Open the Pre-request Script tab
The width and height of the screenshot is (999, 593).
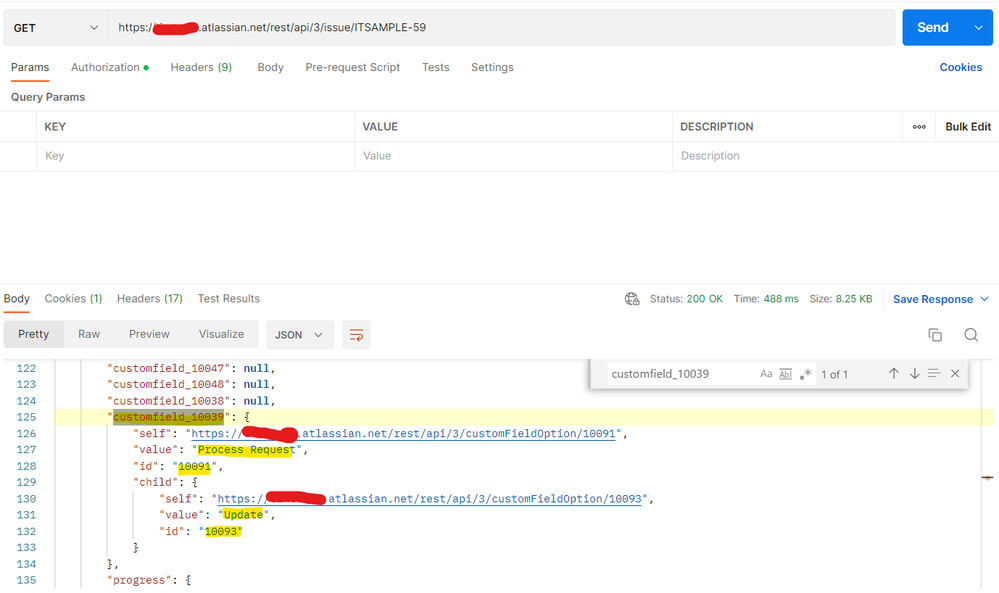click(x=352, y=68)
